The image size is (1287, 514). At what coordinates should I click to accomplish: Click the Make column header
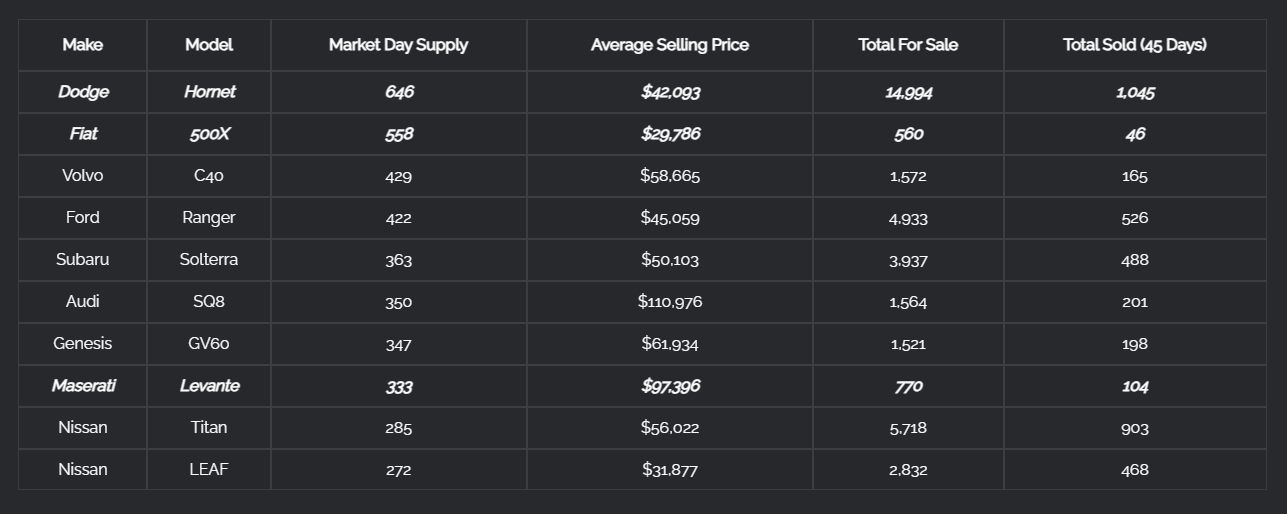pyautogui.click(x=82, y=45)
